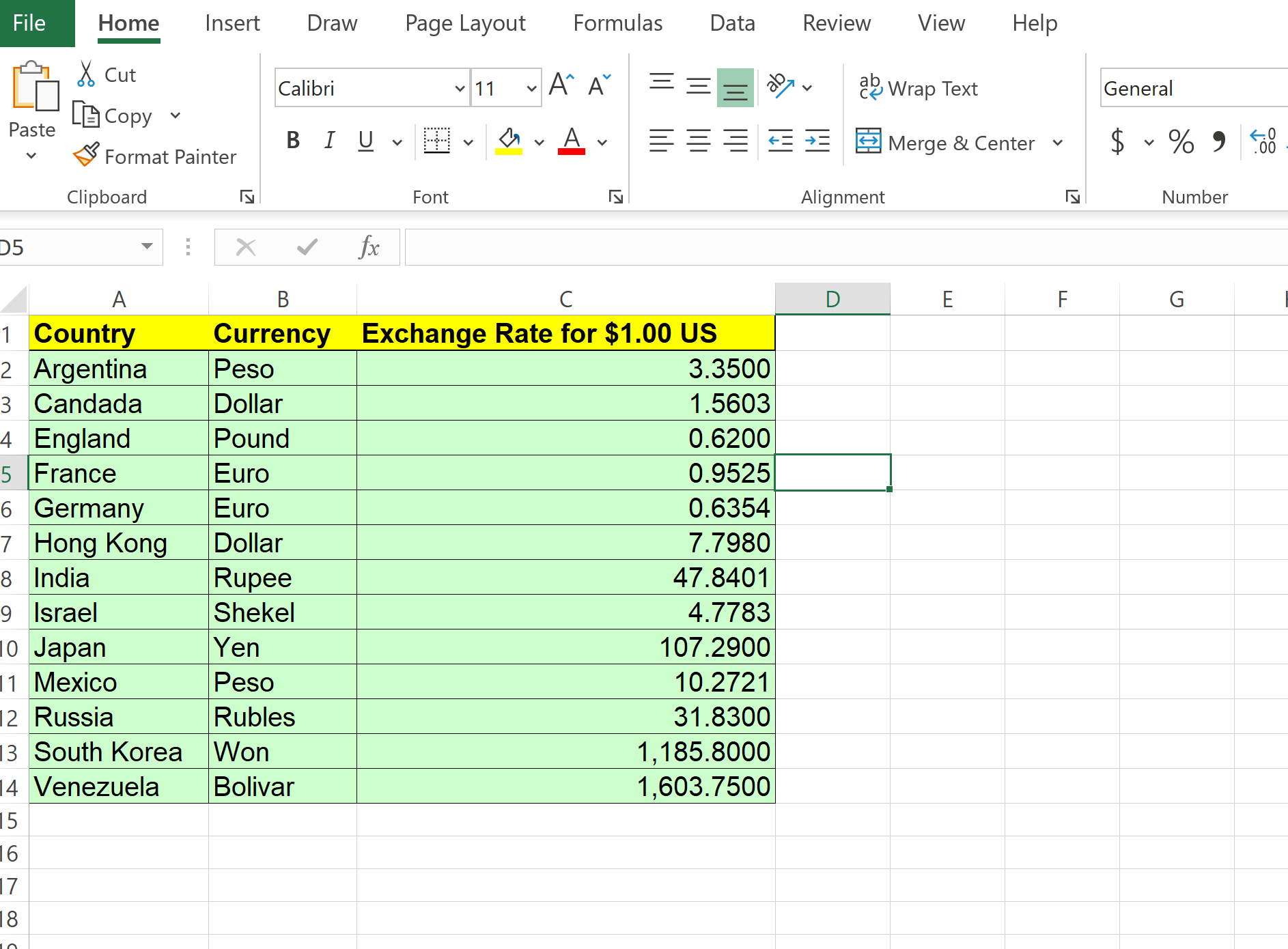Toggle bold formatting

point(292,141)
